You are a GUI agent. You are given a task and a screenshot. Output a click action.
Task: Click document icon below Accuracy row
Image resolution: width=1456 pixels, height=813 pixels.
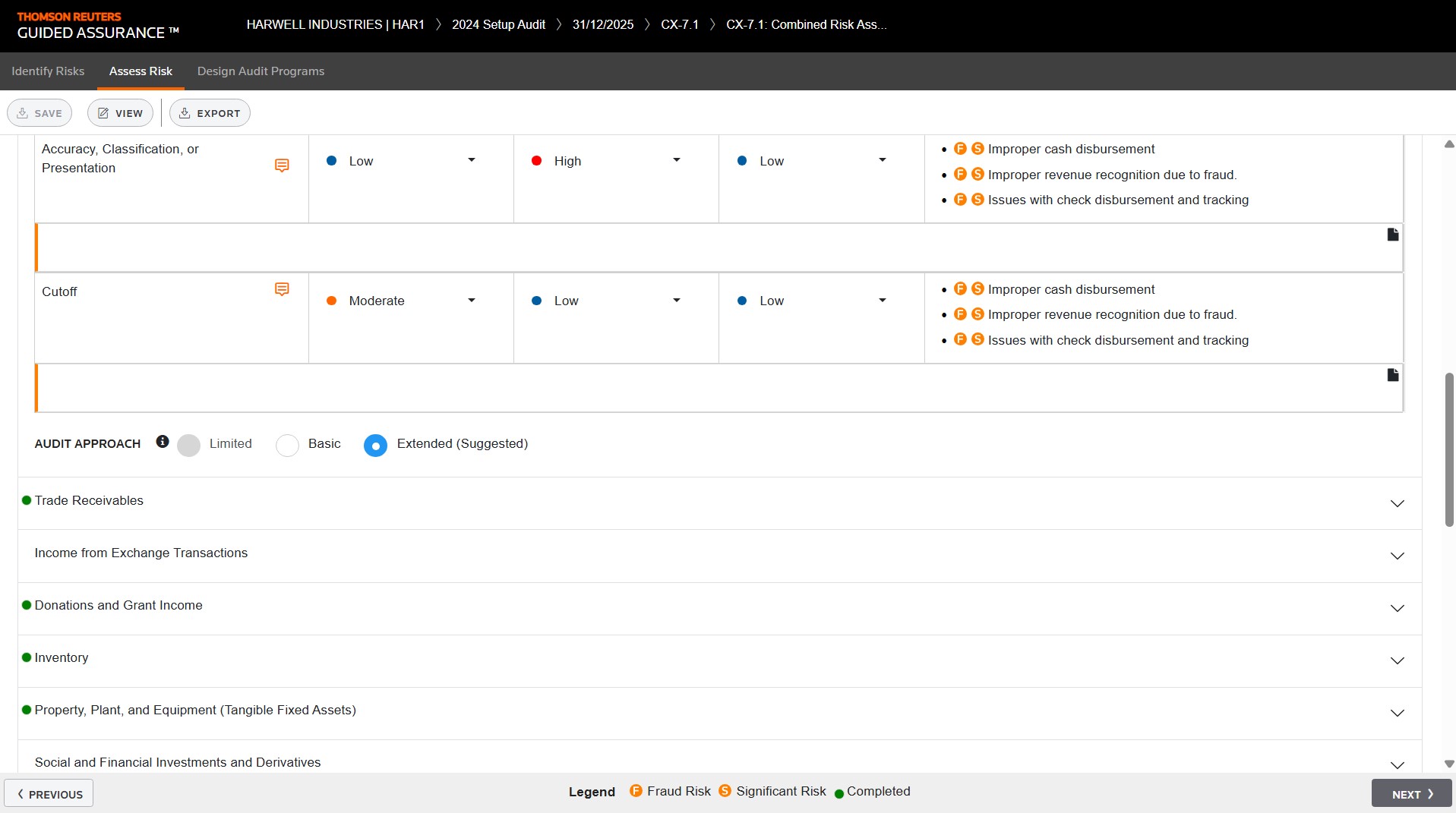click(x=1392, y=235)
